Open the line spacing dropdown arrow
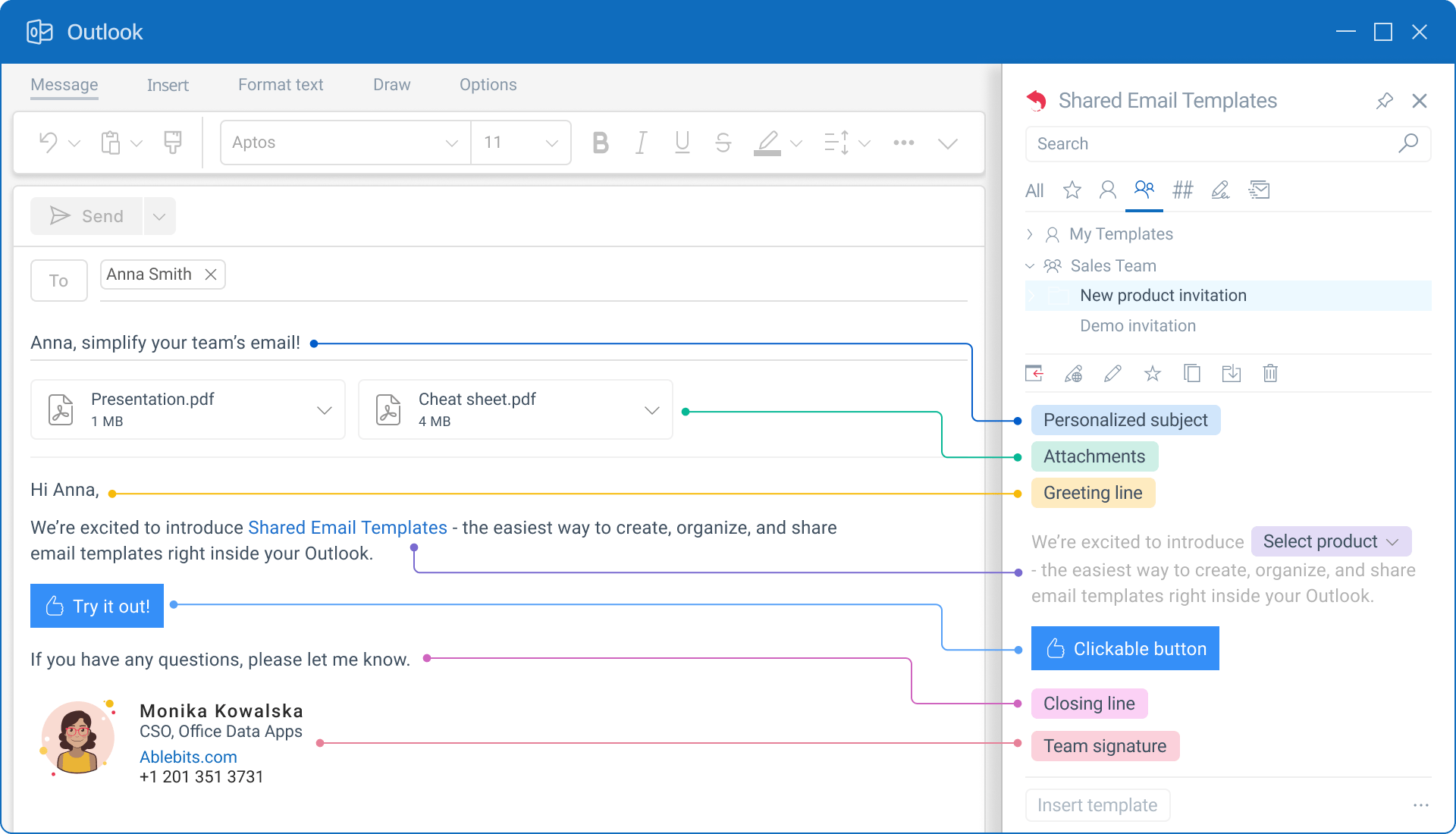The height and width of the screenshot is (834, 1456). (x=864, y=143)
